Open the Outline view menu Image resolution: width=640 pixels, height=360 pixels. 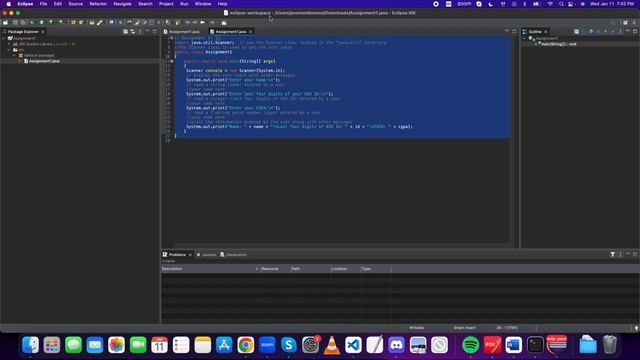(620, 31)
